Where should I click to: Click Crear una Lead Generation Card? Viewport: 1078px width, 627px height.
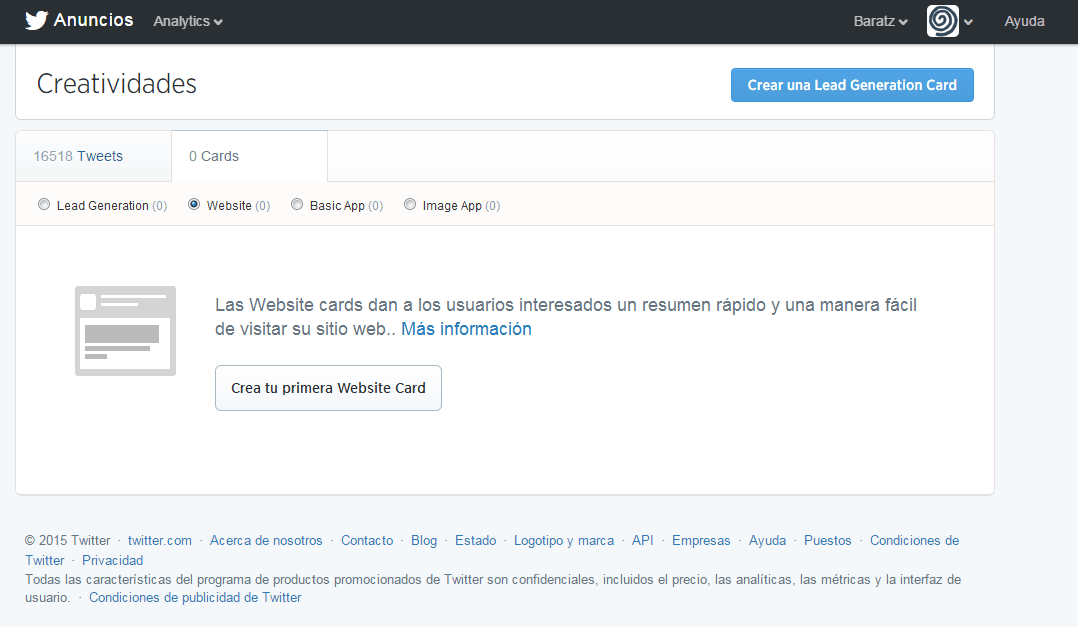tap(852, 85)
